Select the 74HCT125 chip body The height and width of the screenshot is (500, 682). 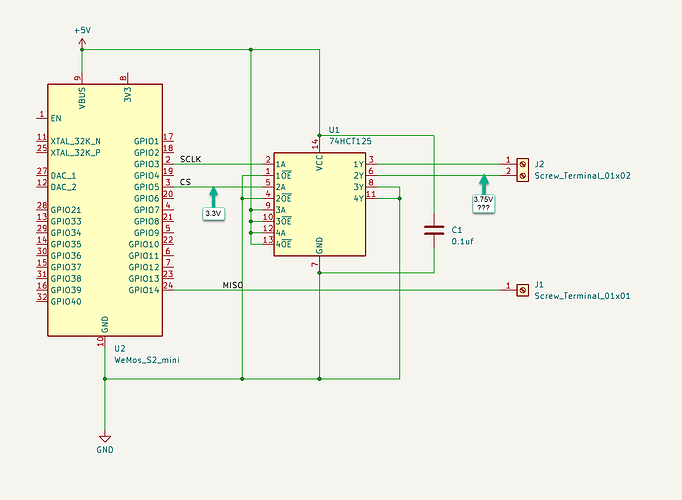click(320, 204)
